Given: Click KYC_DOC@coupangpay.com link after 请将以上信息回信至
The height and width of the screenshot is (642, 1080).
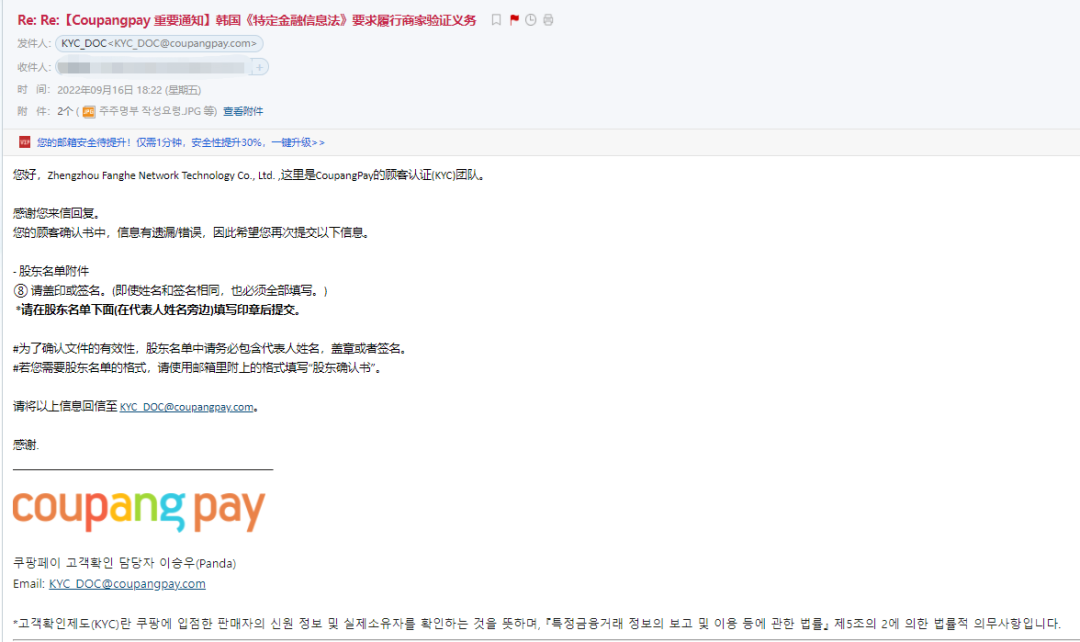Looking at the screenshot, I should (x=187, y=407).
